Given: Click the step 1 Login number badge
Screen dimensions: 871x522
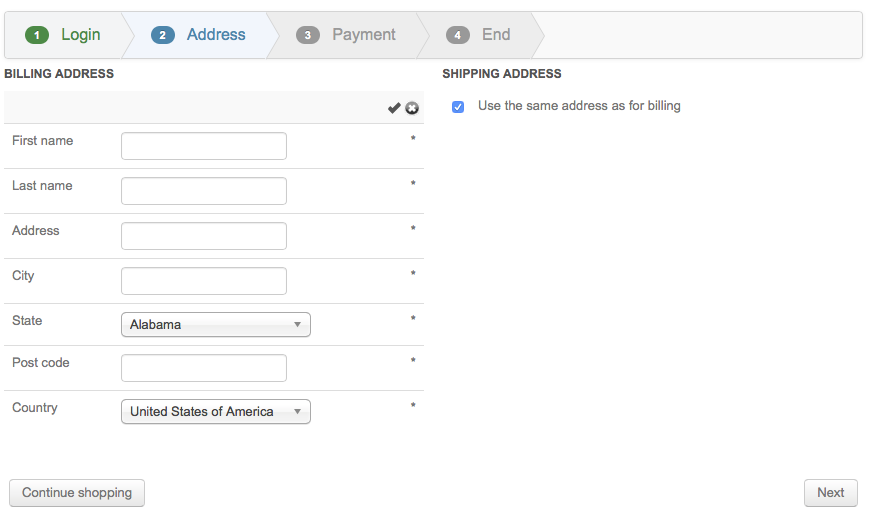Looking at the screenshot, I should [x=38, y=35].
